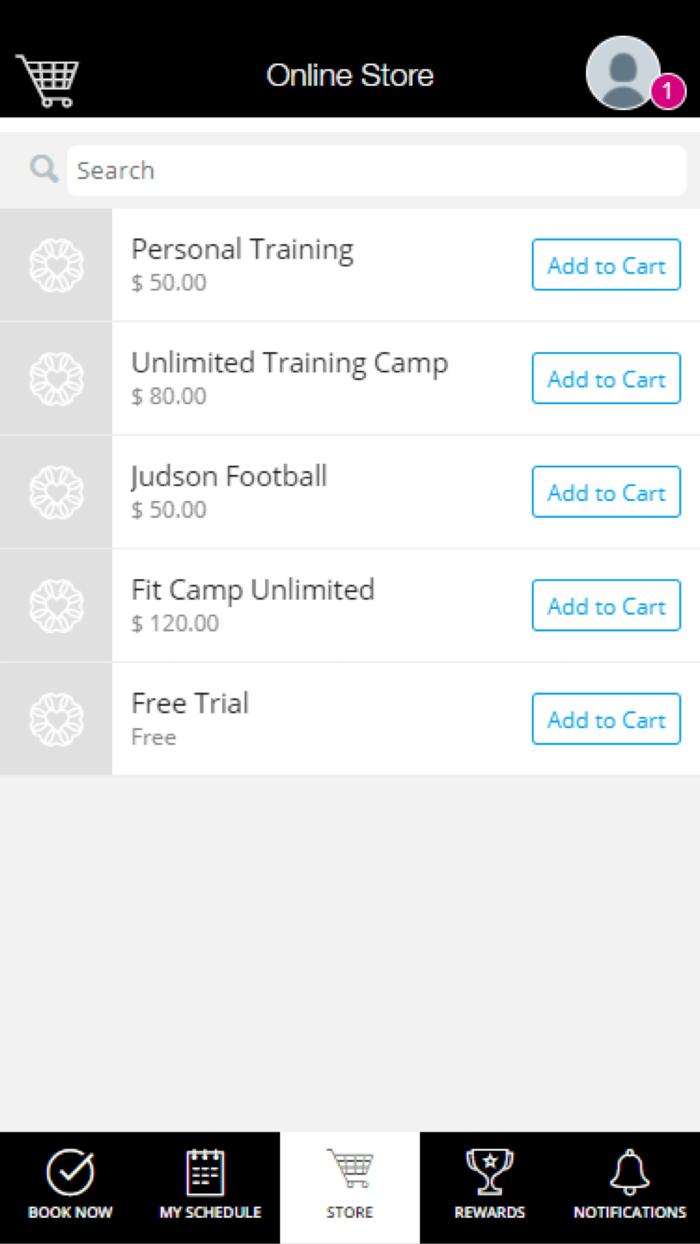Open the Notifications tab
The image size is (700, 1244).
coord(630,1187)
